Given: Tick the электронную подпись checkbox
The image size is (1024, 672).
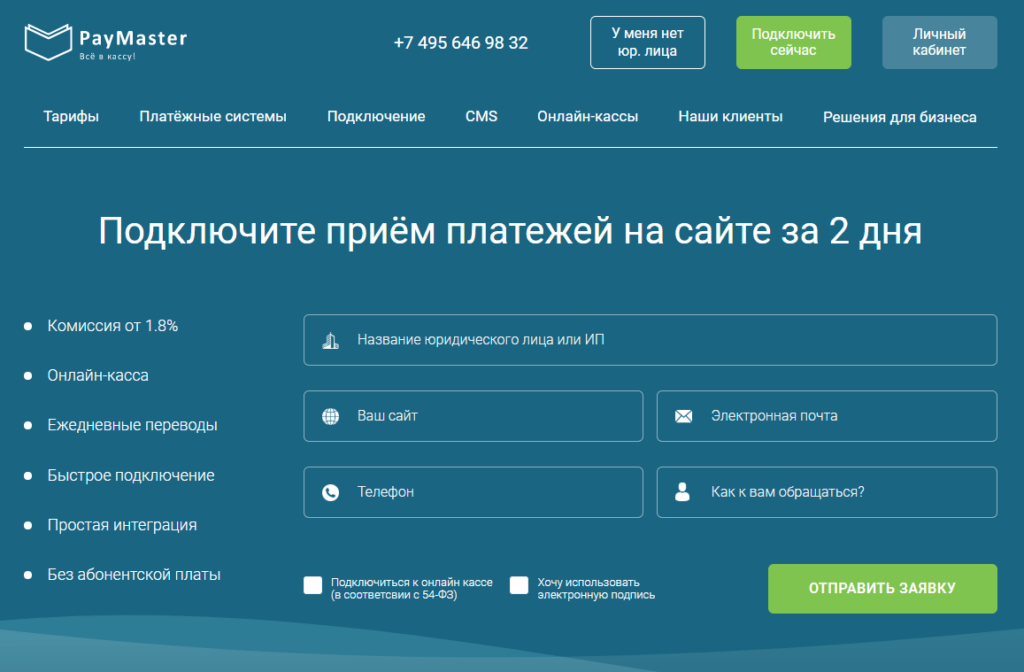Looking at the screenshot, I should click(x=519, y=586).
